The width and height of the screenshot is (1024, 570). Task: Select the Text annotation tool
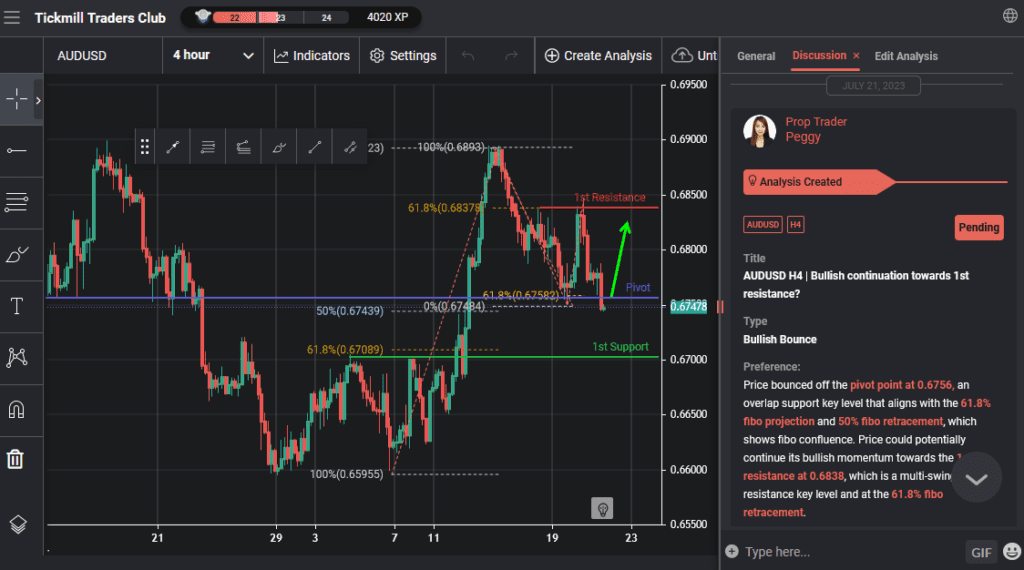[x=17, y=306]
